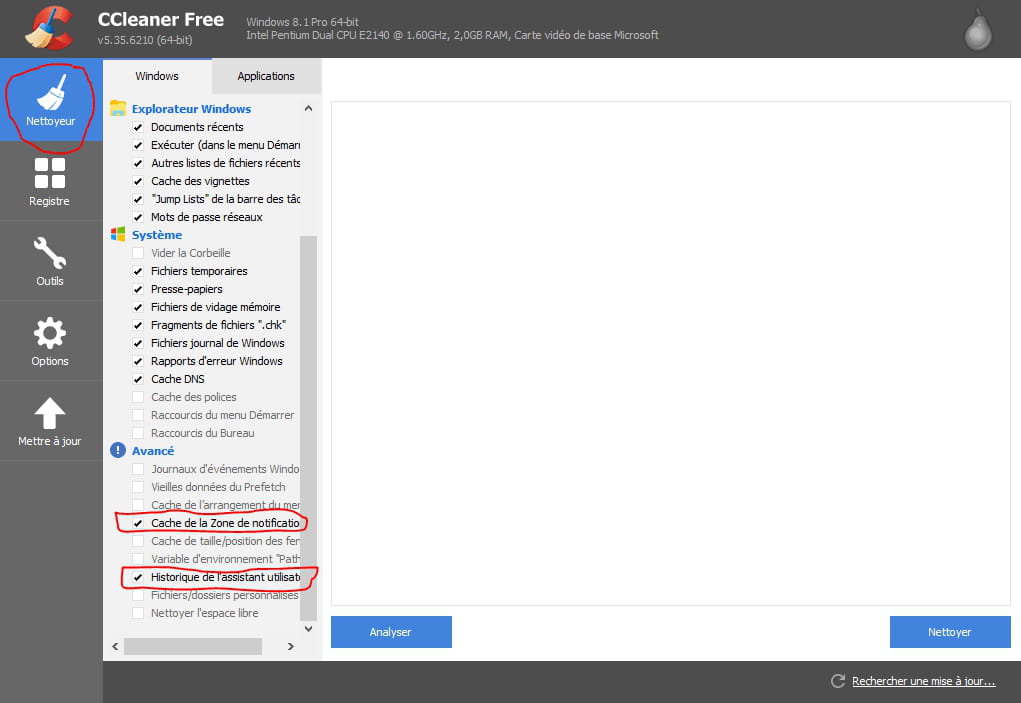The width and height of the screenshot is (1021, 703).
Task: Enable Fichiers/dossiers personnalisés
Action: (138, 596)
